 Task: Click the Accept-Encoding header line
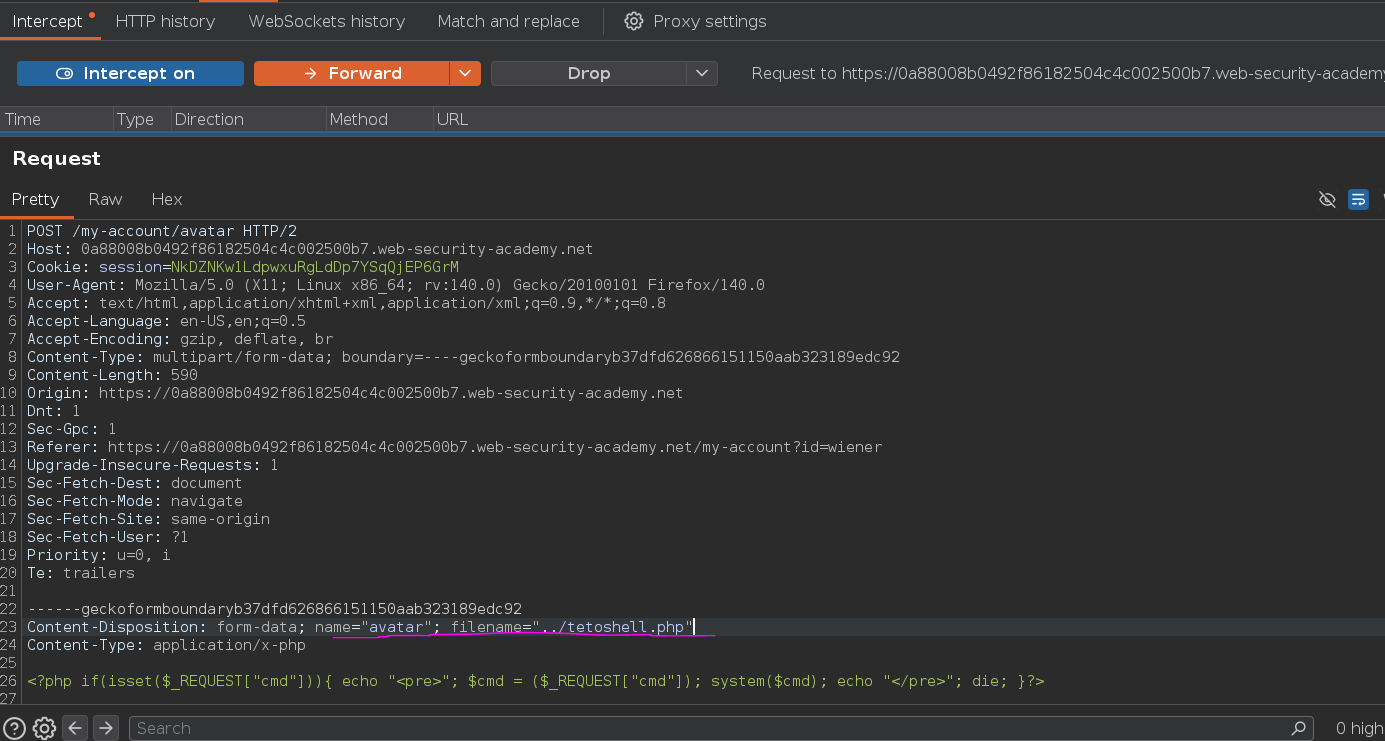[x=180, y=339]
